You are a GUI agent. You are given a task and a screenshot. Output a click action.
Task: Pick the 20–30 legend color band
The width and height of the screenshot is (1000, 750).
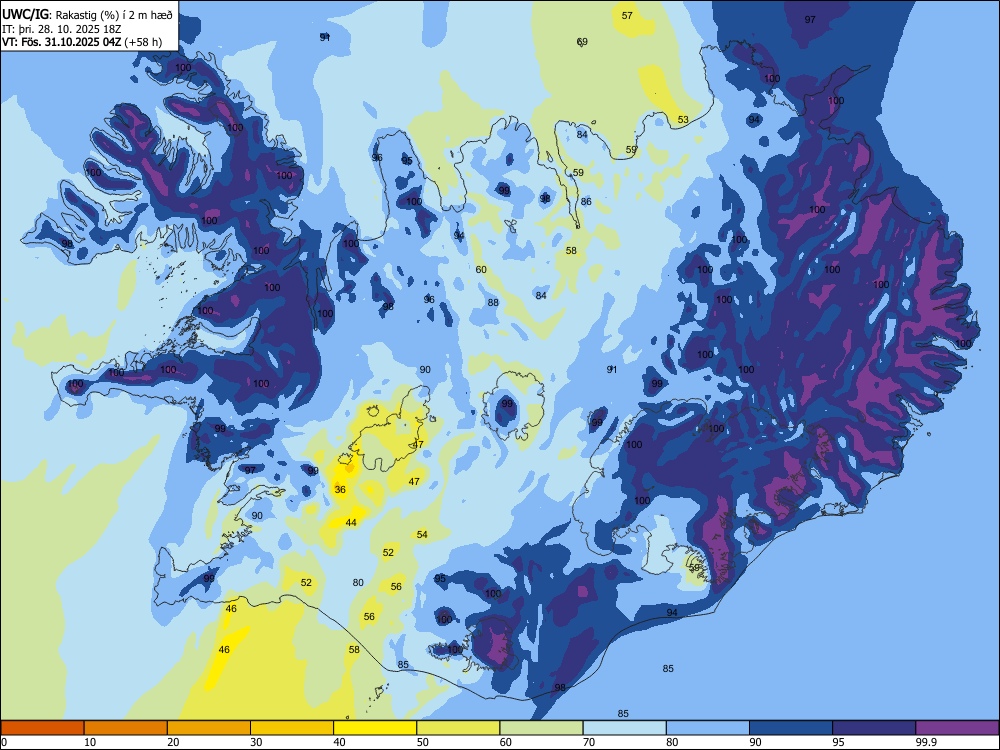[x=209, y=728]
